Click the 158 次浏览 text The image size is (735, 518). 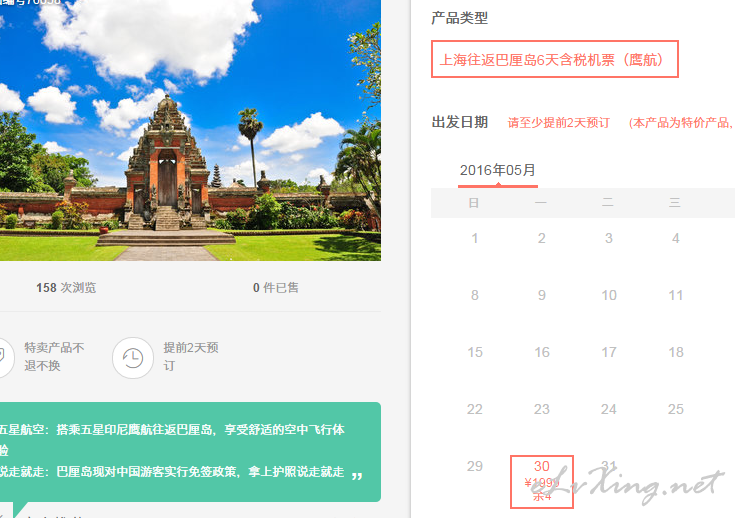coord(66,287)
